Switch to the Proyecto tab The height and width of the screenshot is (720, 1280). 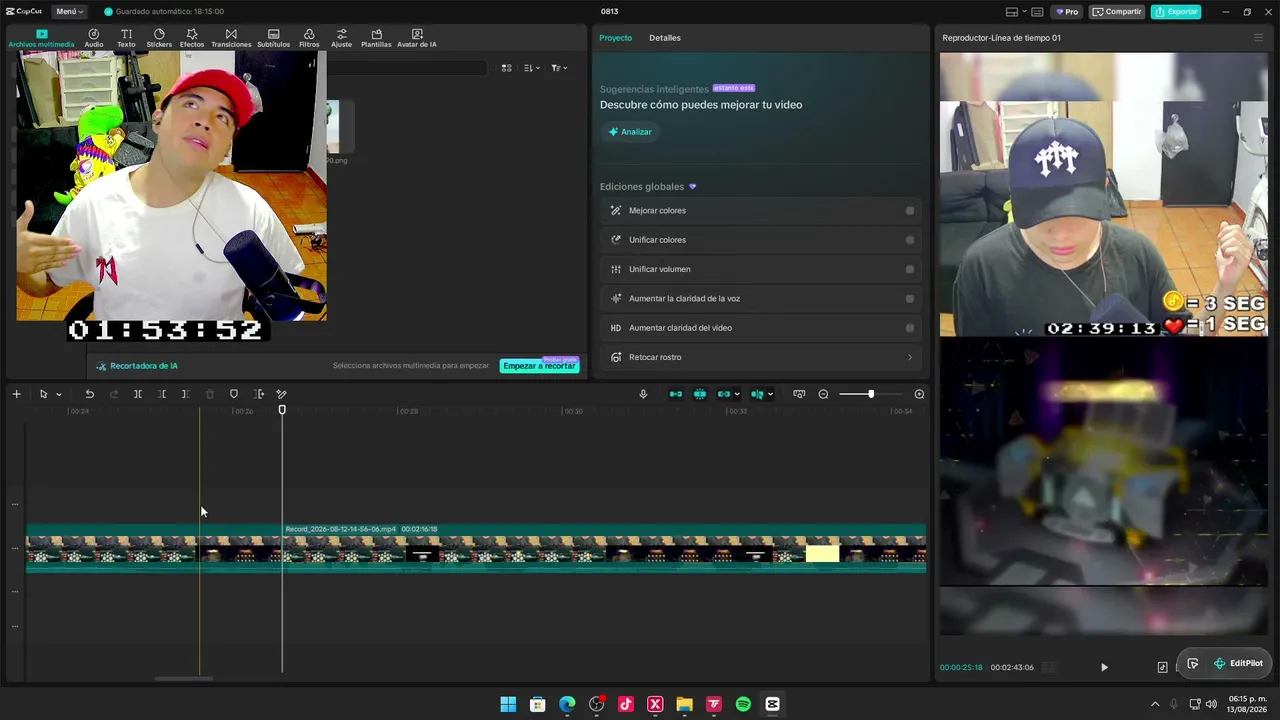point(615,38)
